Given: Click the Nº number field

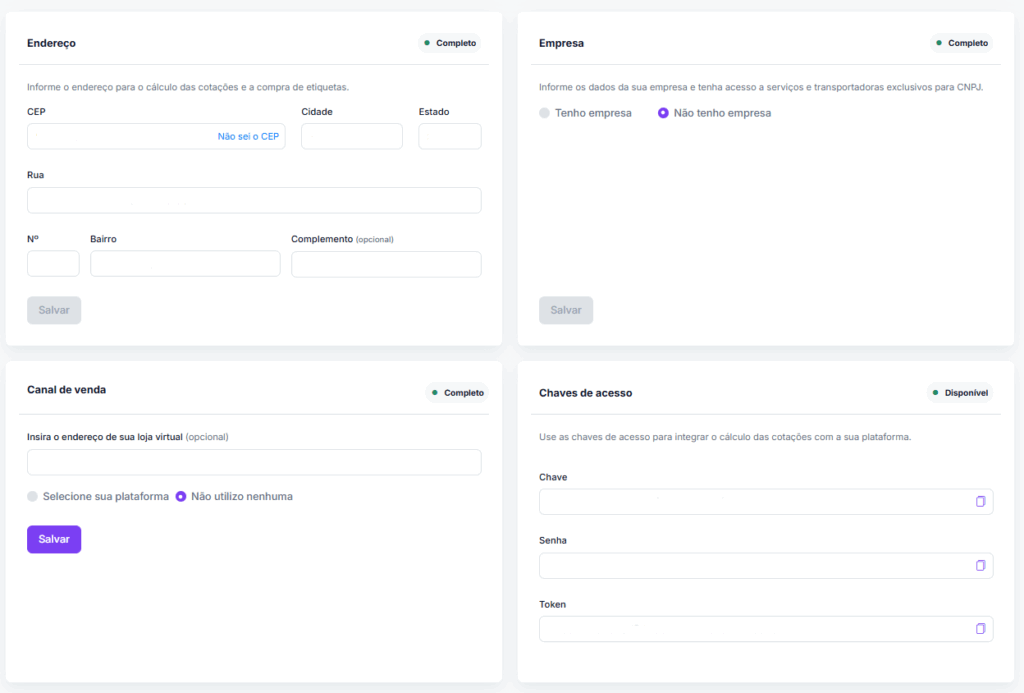Looking at the screenshot, I should (53, 264).
